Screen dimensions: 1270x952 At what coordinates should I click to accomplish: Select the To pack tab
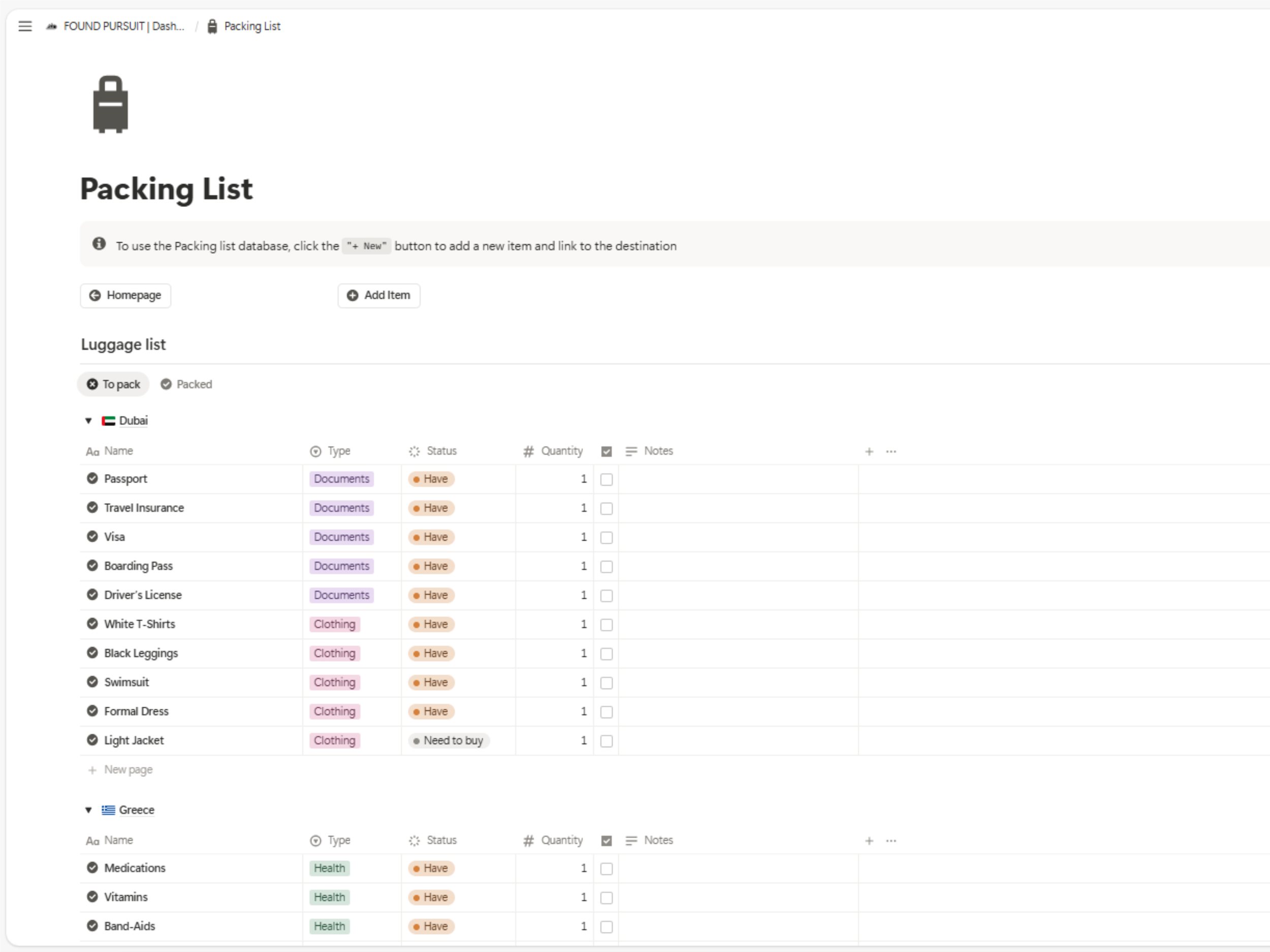114,384
